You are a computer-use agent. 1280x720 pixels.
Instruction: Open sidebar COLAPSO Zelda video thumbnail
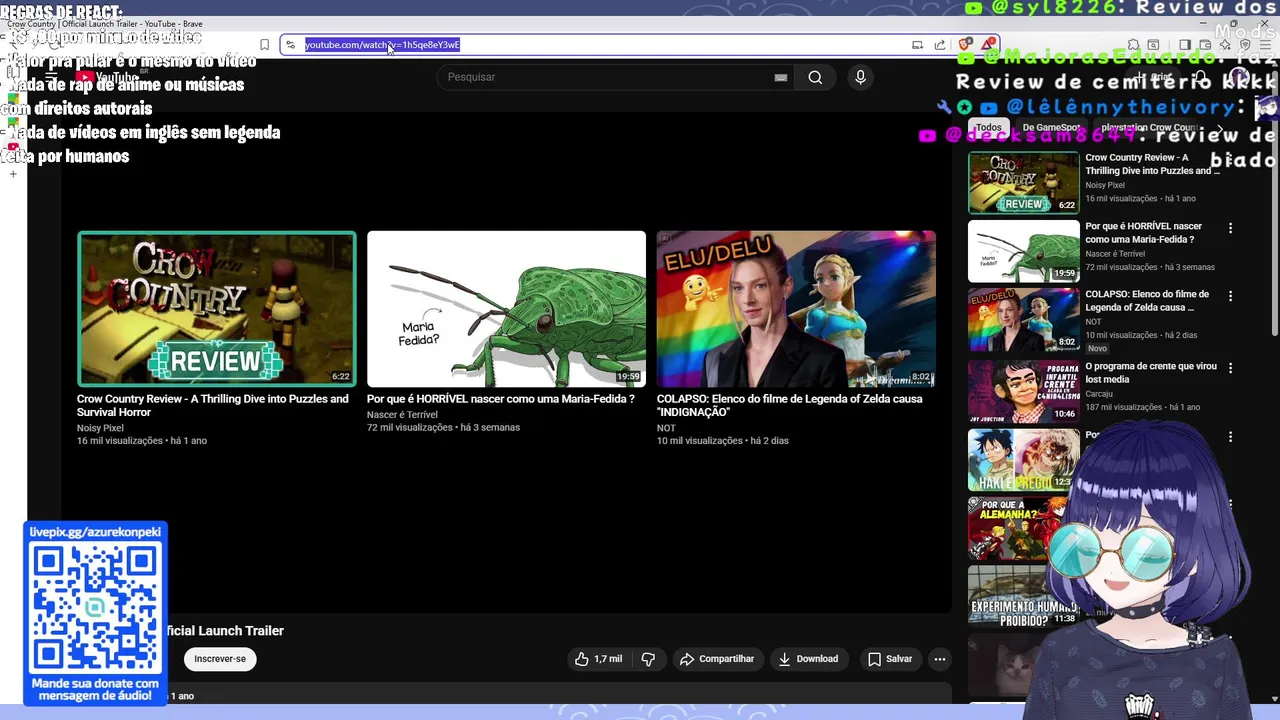pyautogui.click(x=1023, y=320)
